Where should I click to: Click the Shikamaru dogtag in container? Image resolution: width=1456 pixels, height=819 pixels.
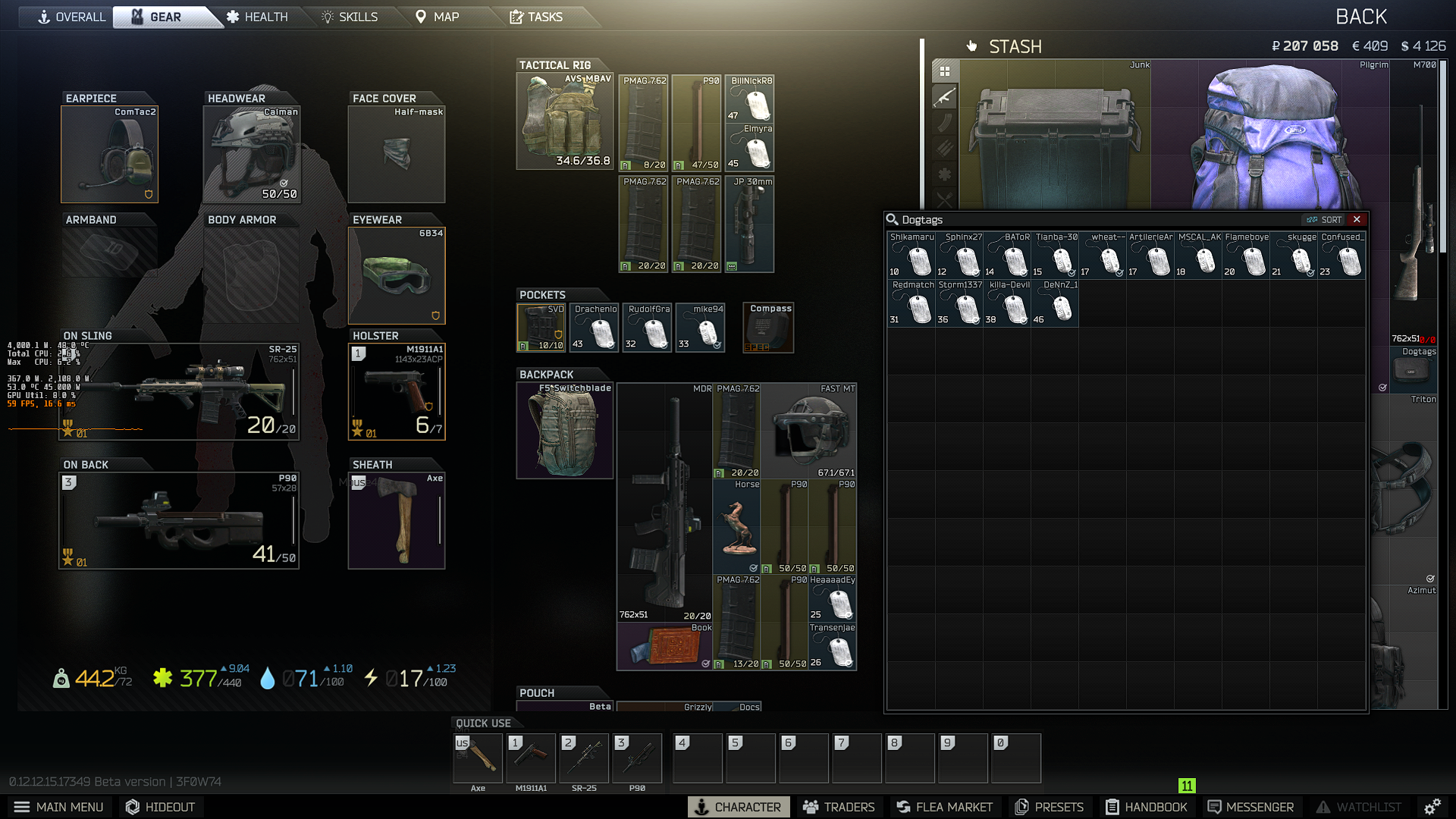coord(912,256)
